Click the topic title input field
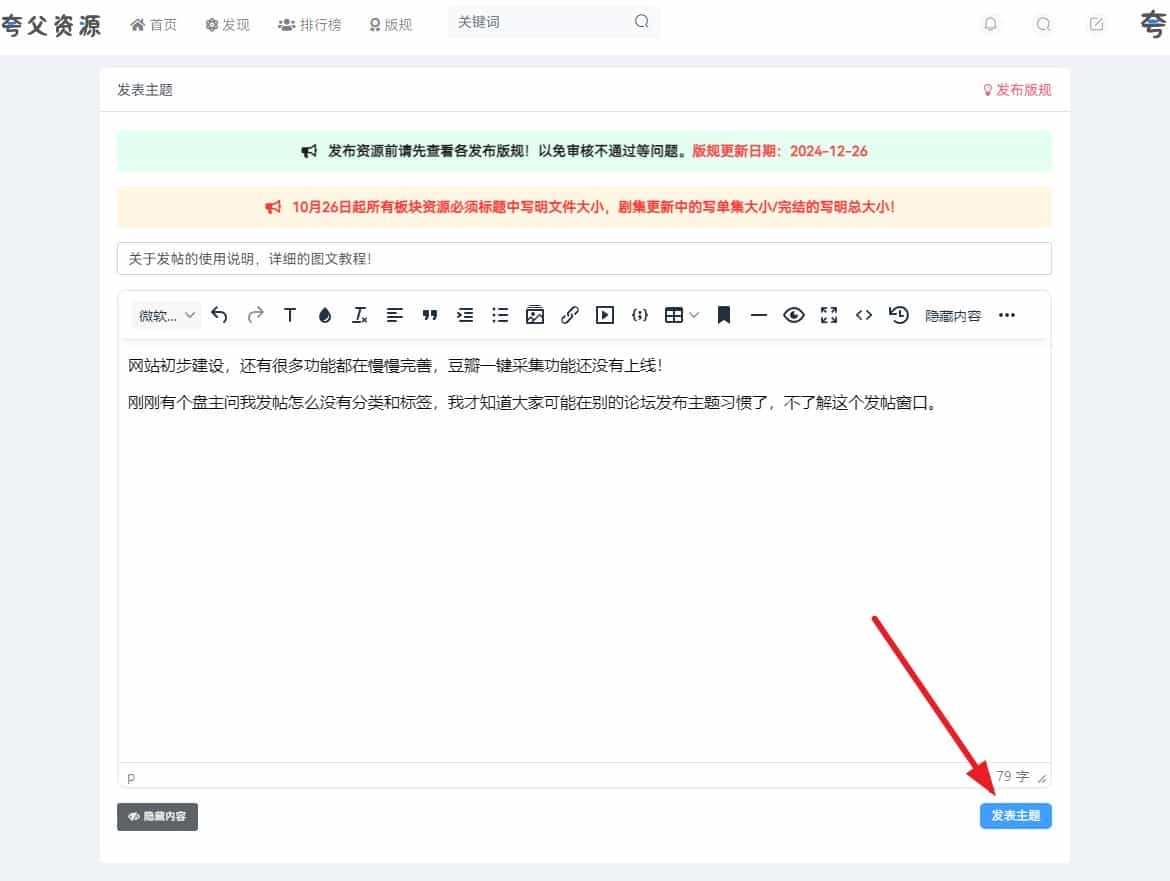Viewport: 1170px width, 881px height. pos(584,258)
